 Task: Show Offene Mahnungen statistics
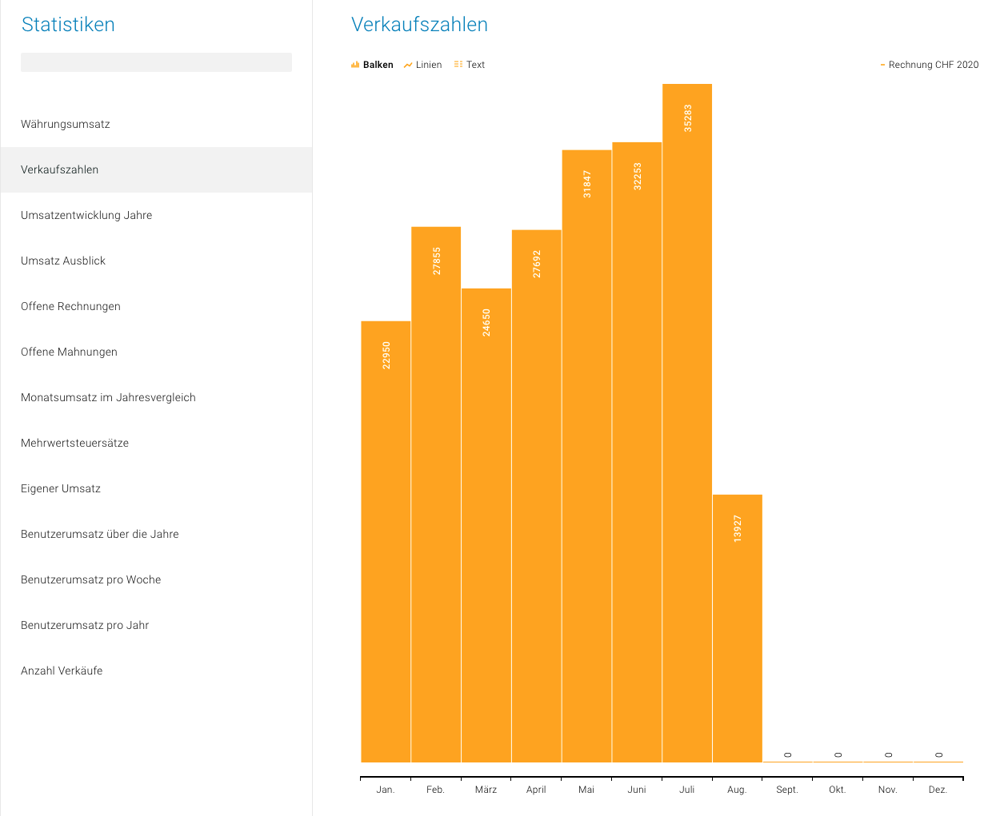tap(69, 352)
